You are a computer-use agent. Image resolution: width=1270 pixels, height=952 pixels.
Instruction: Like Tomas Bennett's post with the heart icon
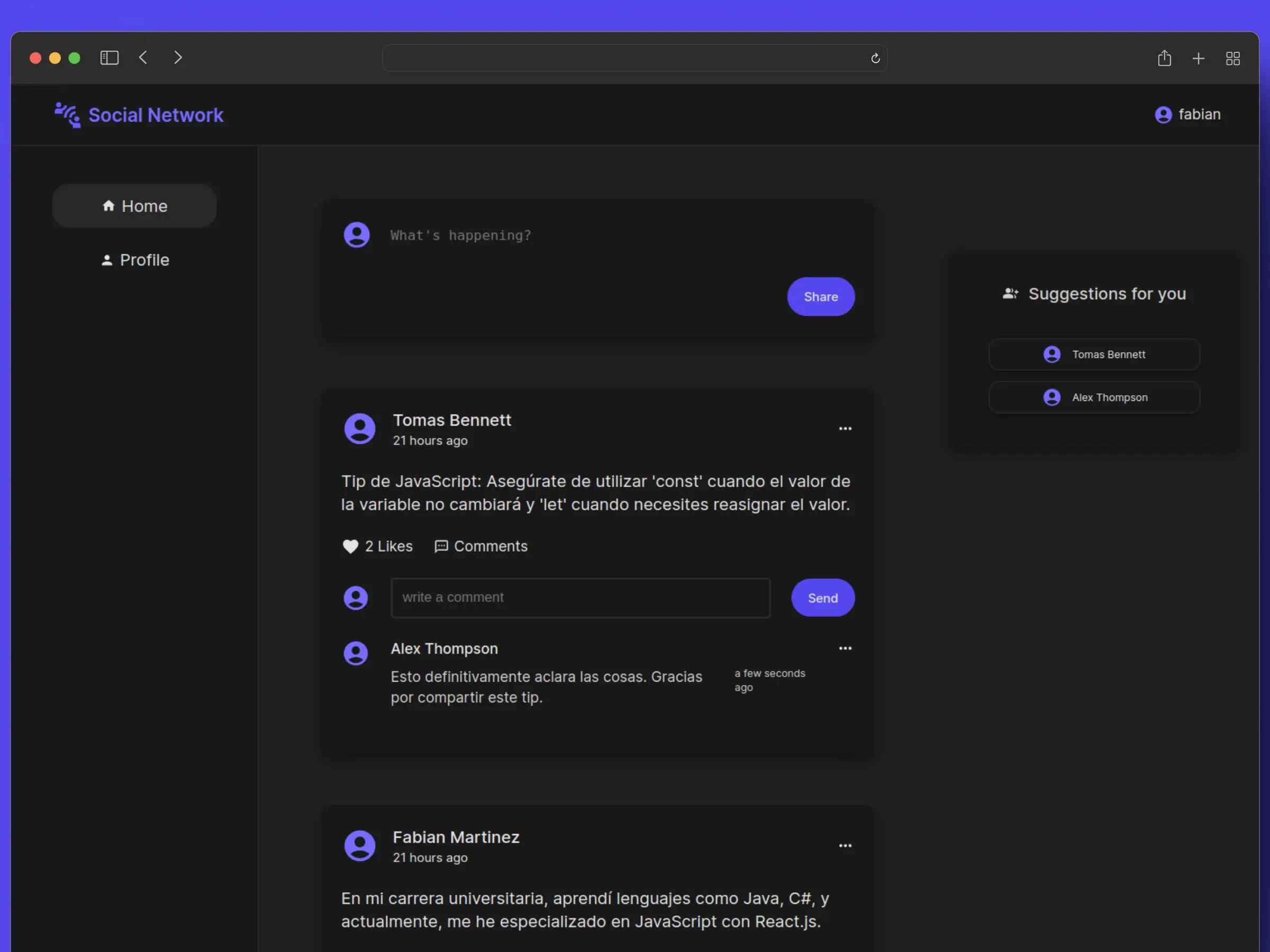click(x=350, y=546)
